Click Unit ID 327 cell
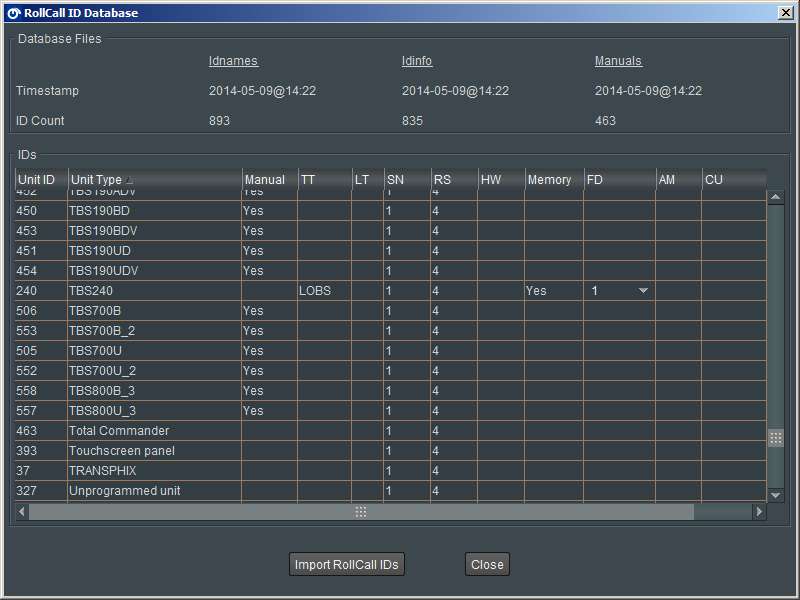The image size is (800, 600). point(41,491)
